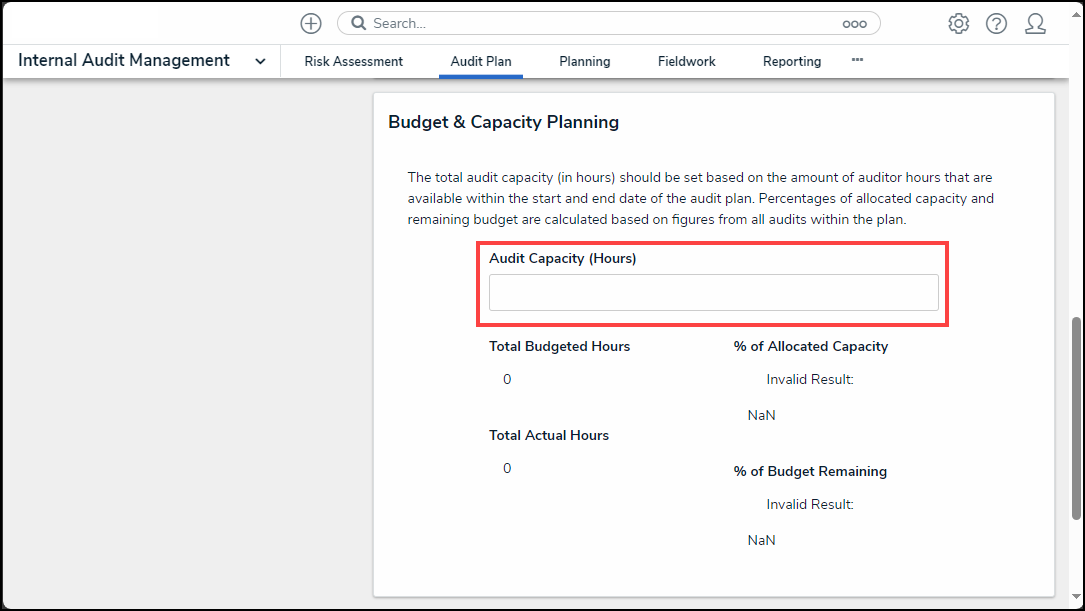The height and width of the screenshot is (611, 1085).
Task: Open the settings gear icon
Action: 958,23
